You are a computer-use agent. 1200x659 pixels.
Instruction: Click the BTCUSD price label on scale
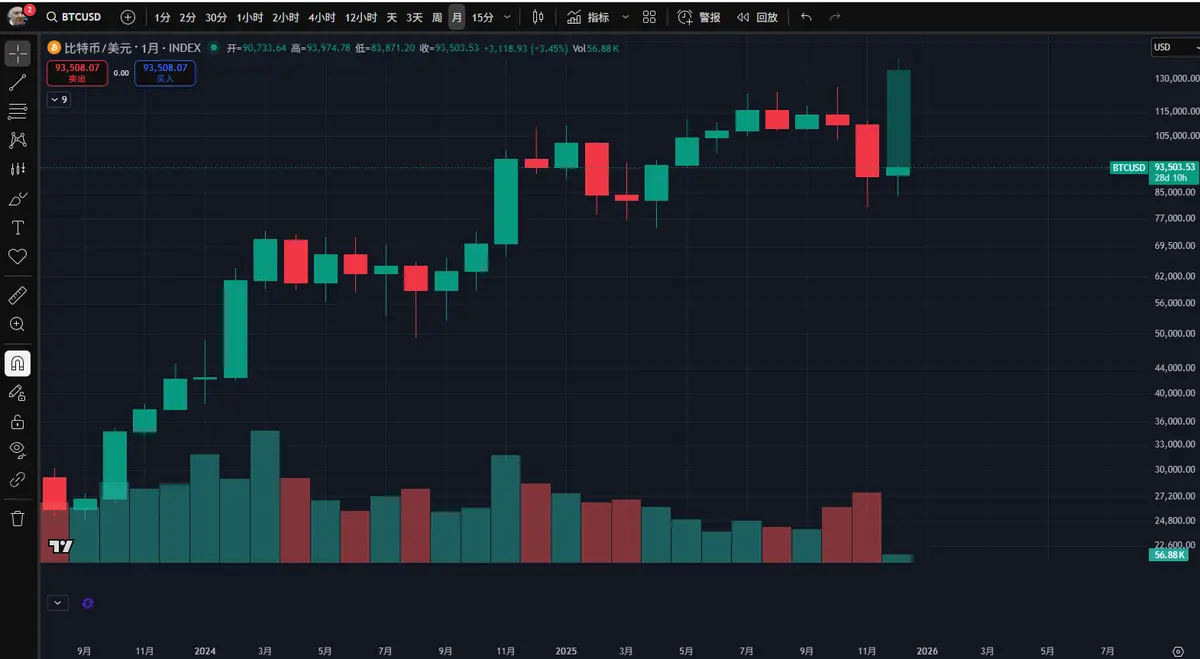(x=1128, y=167)
